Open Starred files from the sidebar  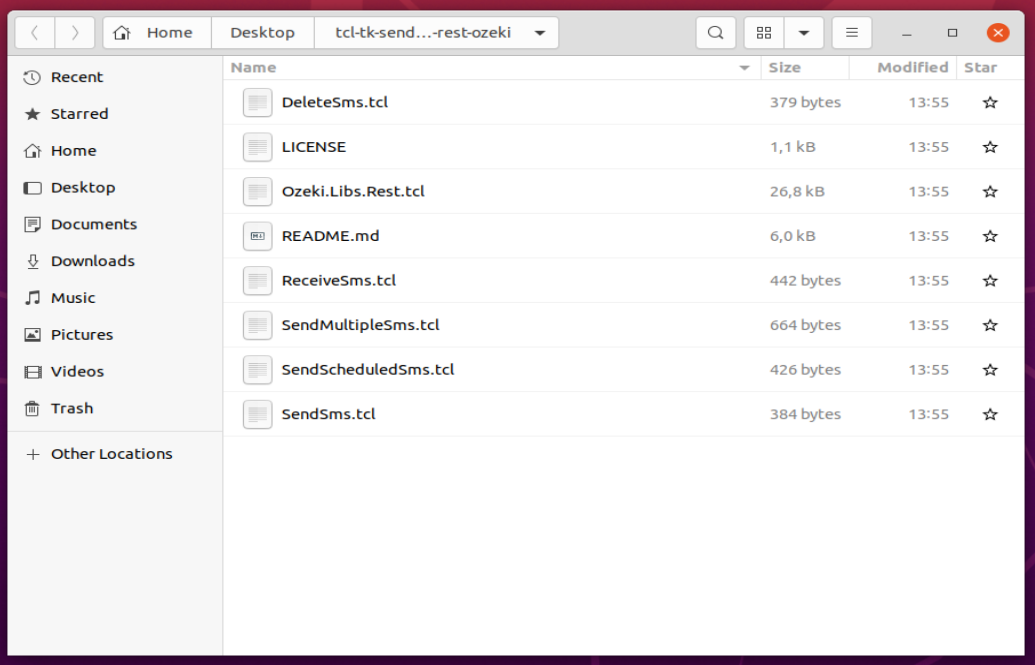tap(77, 113)
